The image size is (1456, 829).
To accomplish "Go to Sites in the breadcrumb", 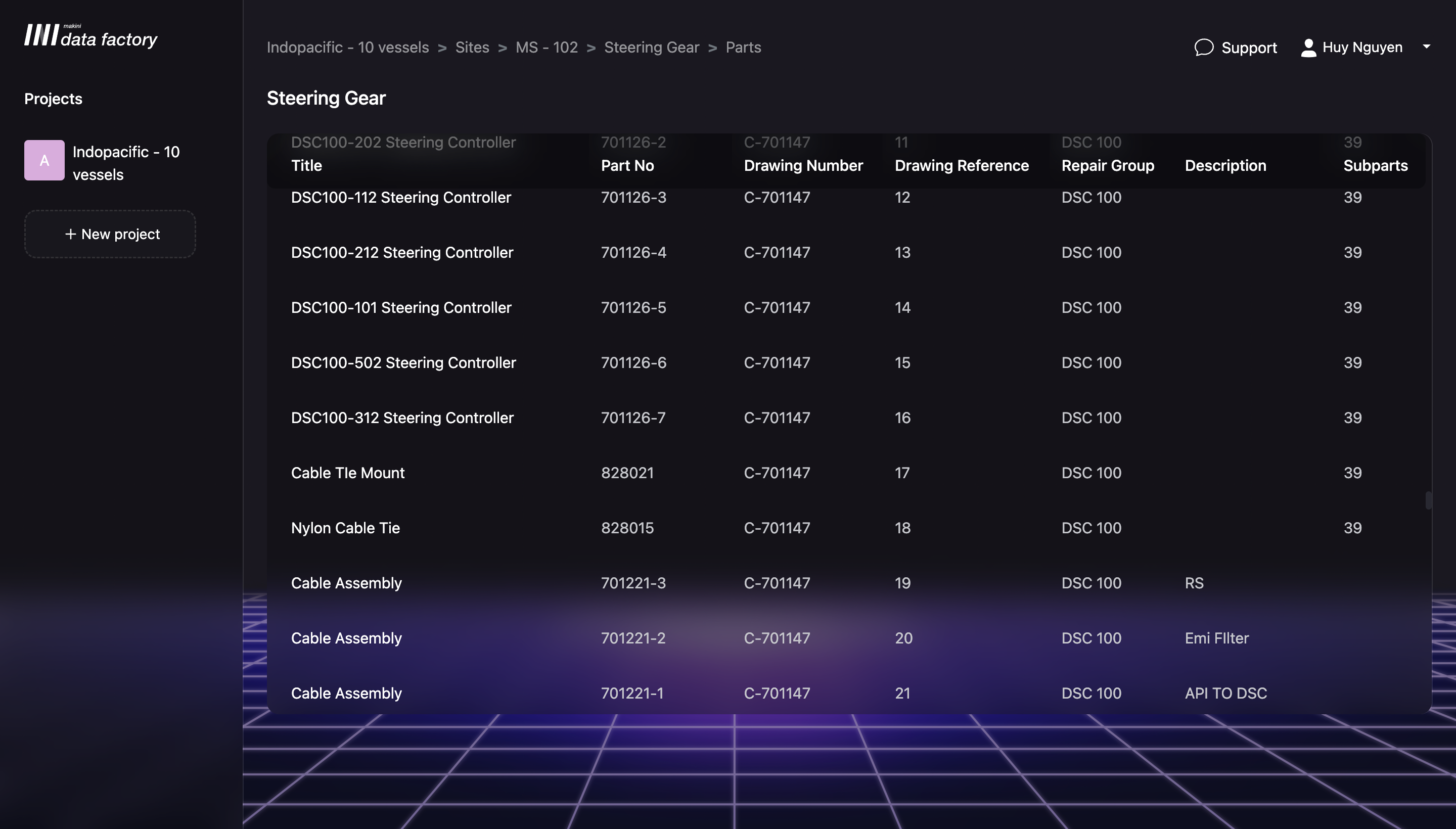I will coord(472,47).
